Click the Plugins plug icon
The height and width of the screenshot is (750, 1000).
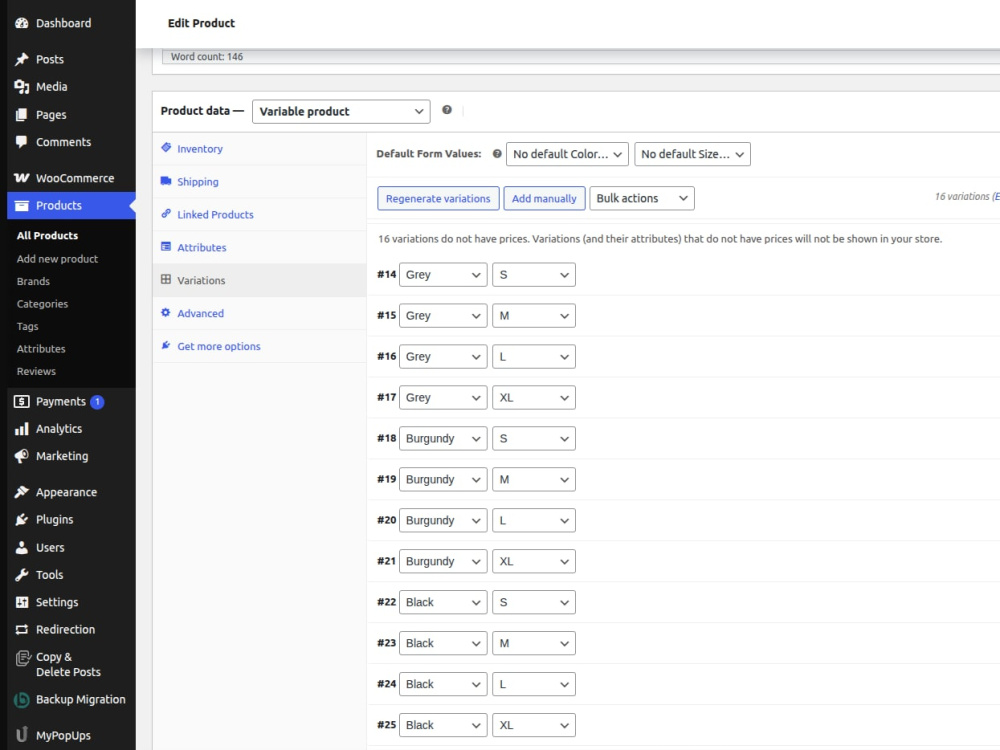click(x=22, y=519)
